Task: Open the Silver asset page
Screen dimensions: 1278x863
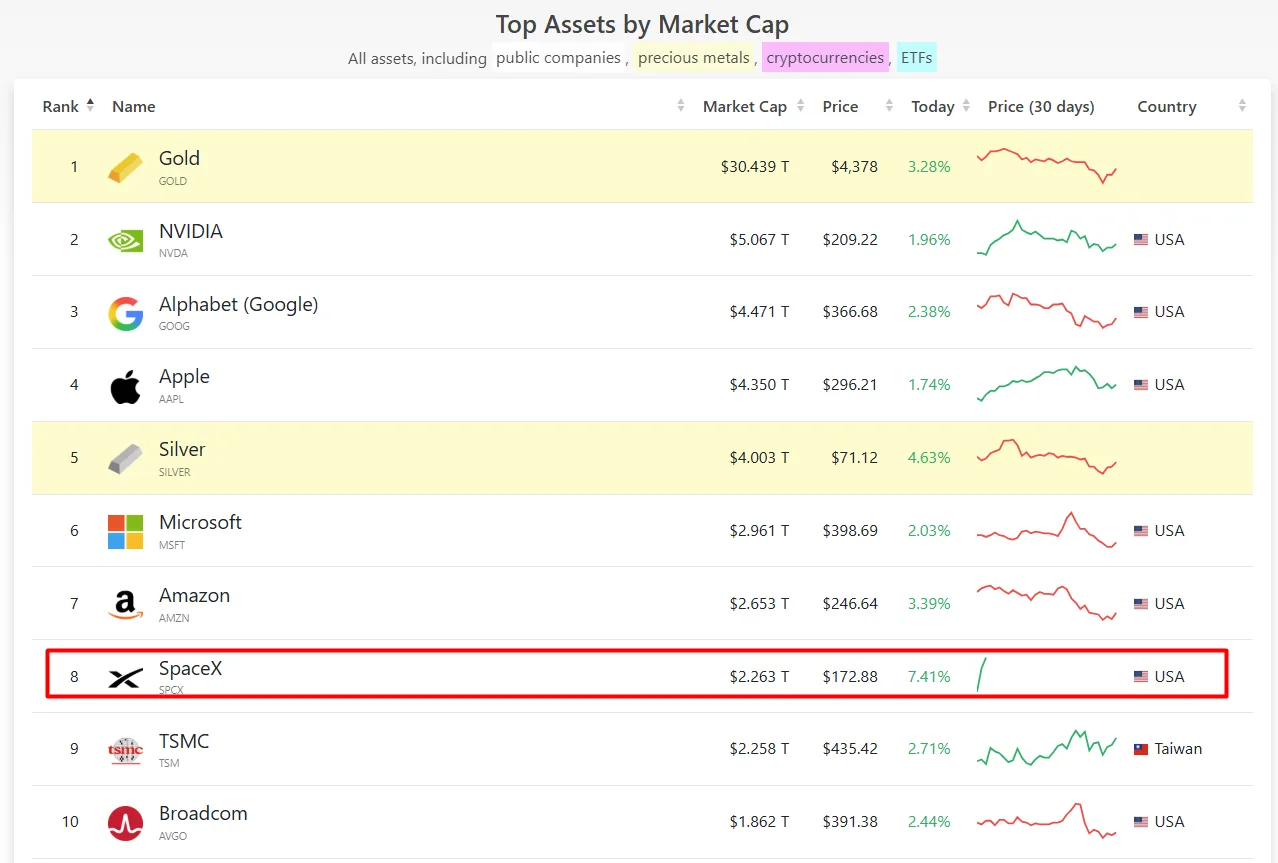Action: pyautogui.click(x=182, y=450)
